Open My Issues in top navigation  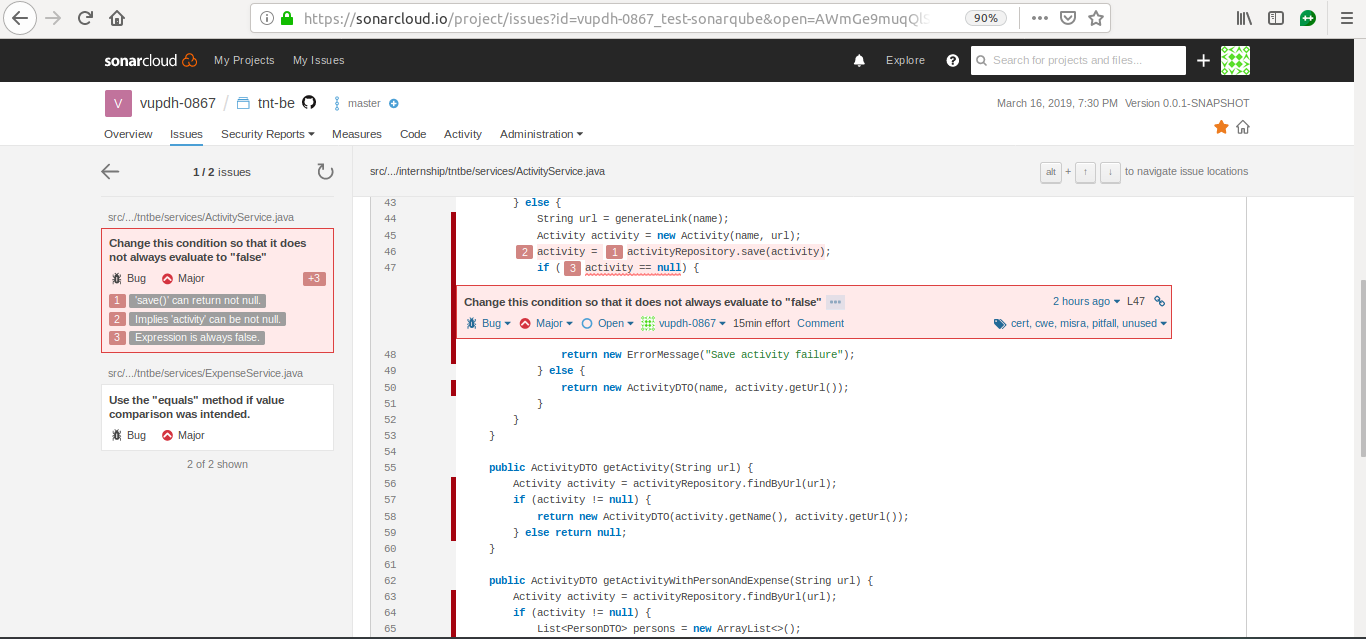[x=319, y=60]
